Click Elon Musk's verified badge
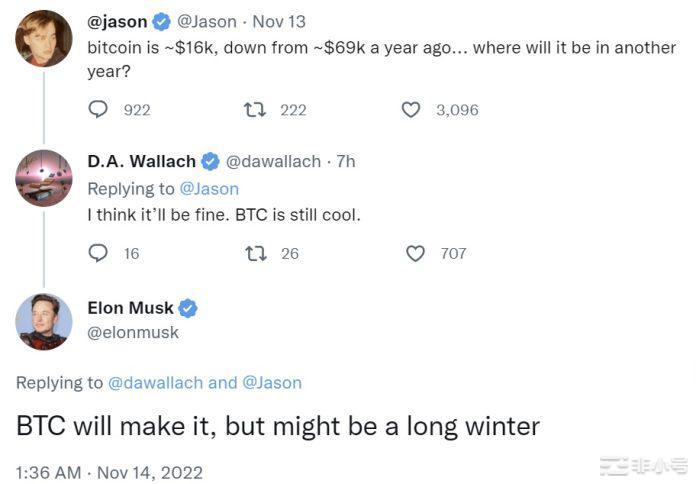Viewport: 696px width, 484px height. point(188,308)
